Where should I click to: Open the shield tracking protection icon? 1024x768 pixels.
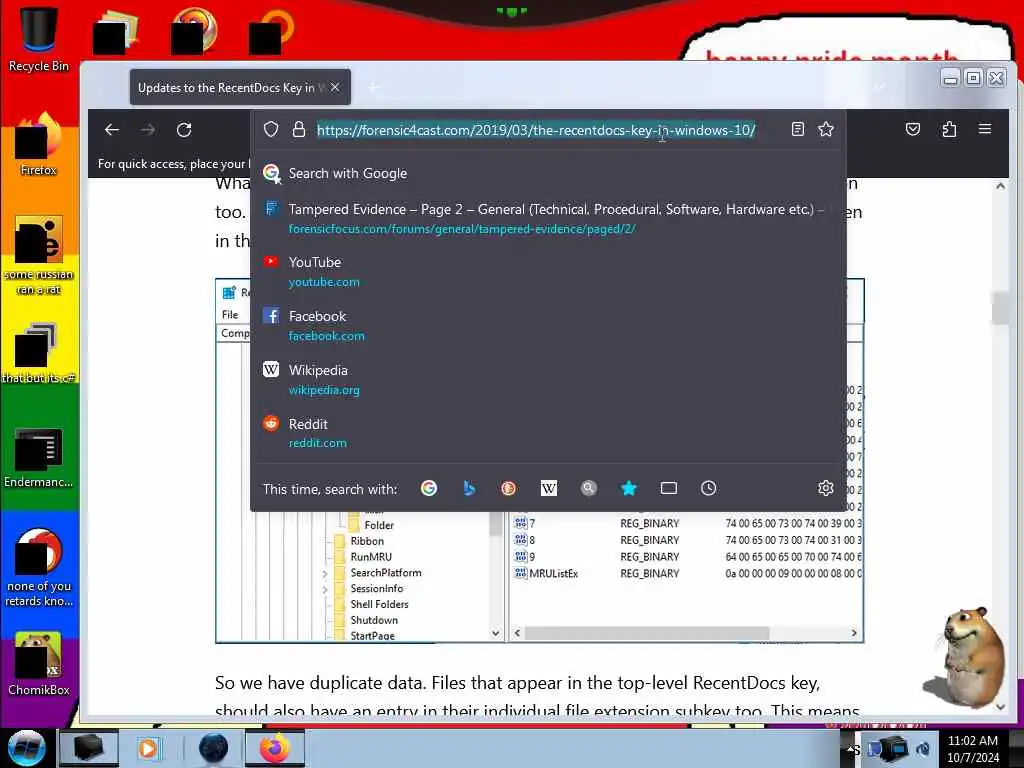pos(271,129)
